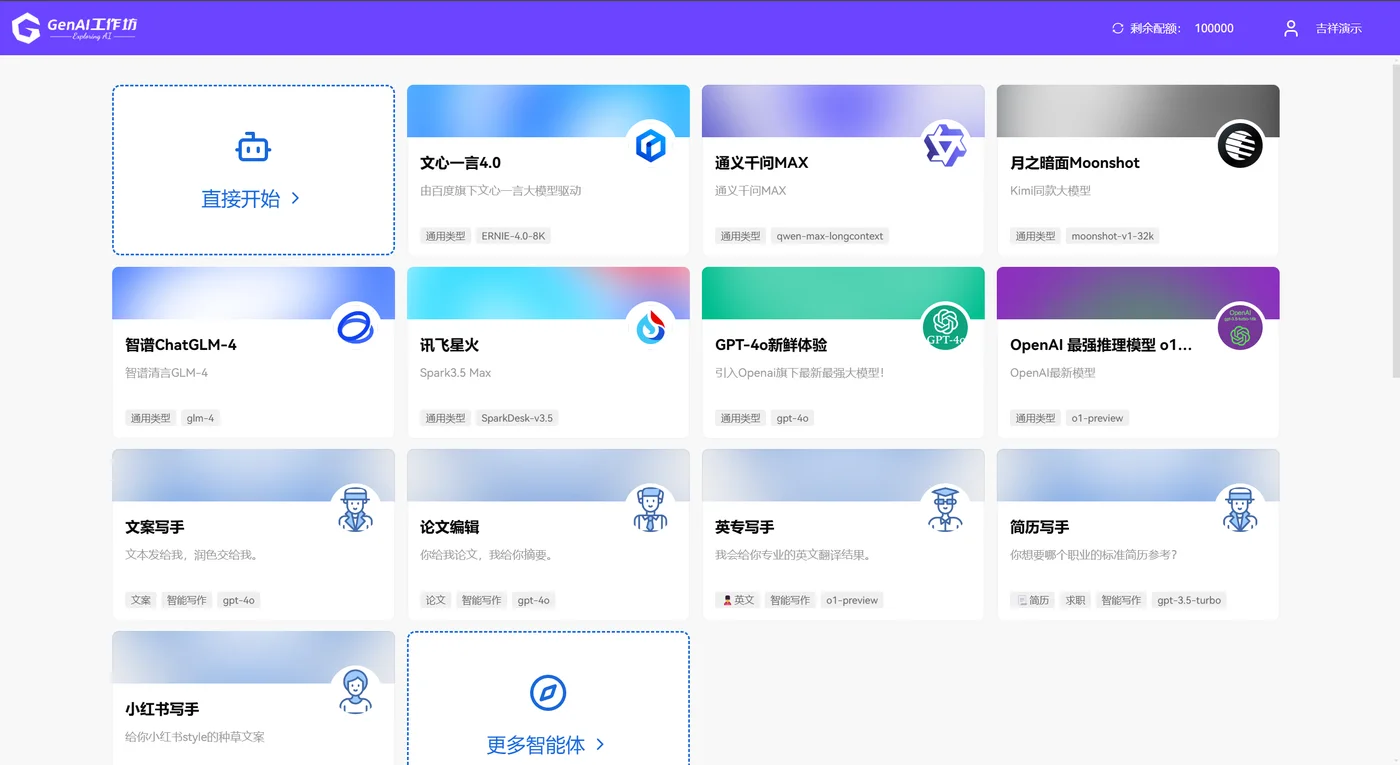Click the 小红书写手 avatar icon
This screenshot has width=1400, height=765.
click(356, 692)
